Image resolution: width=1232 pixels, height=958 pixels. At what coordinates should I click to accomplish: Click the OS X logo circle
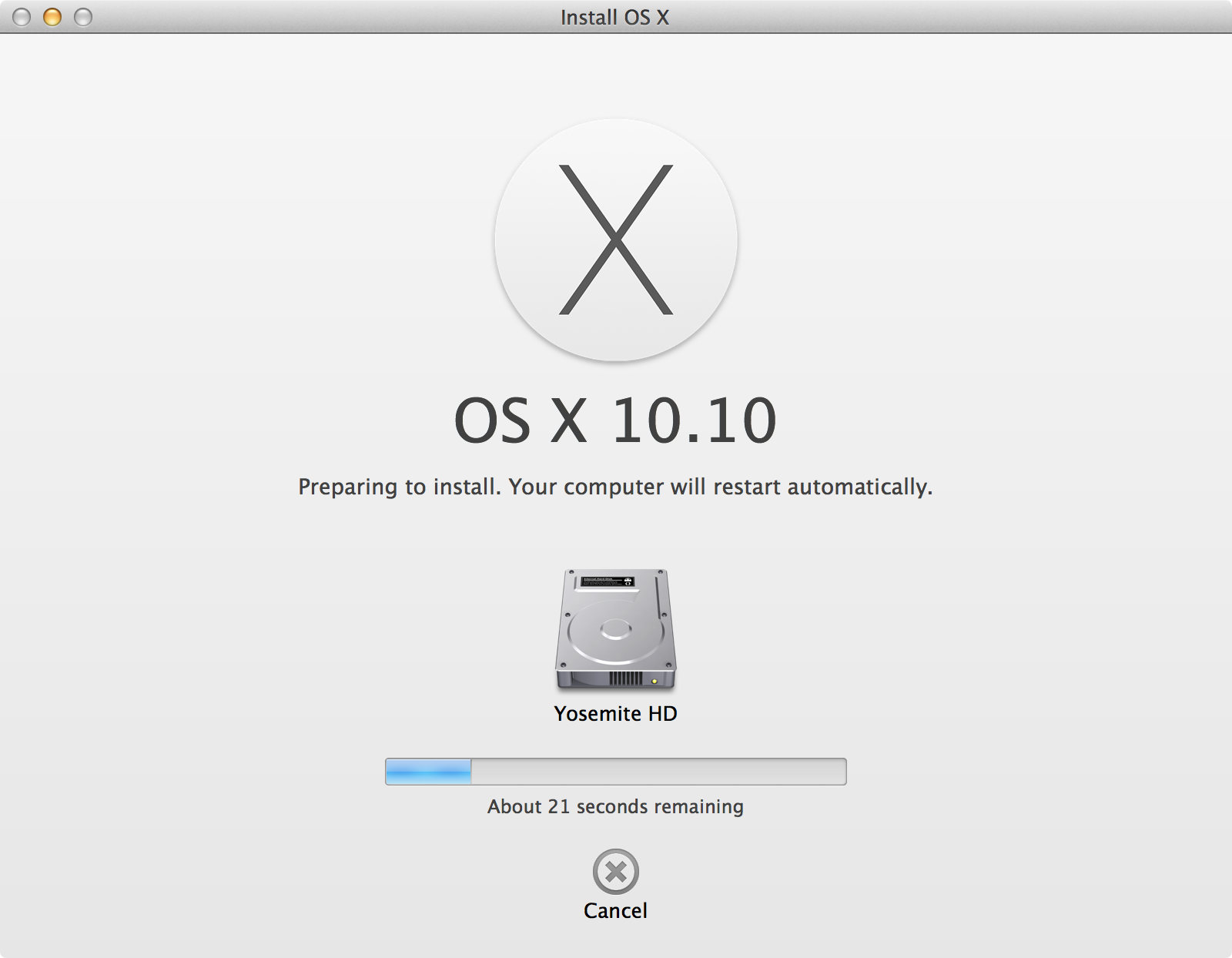616,239
